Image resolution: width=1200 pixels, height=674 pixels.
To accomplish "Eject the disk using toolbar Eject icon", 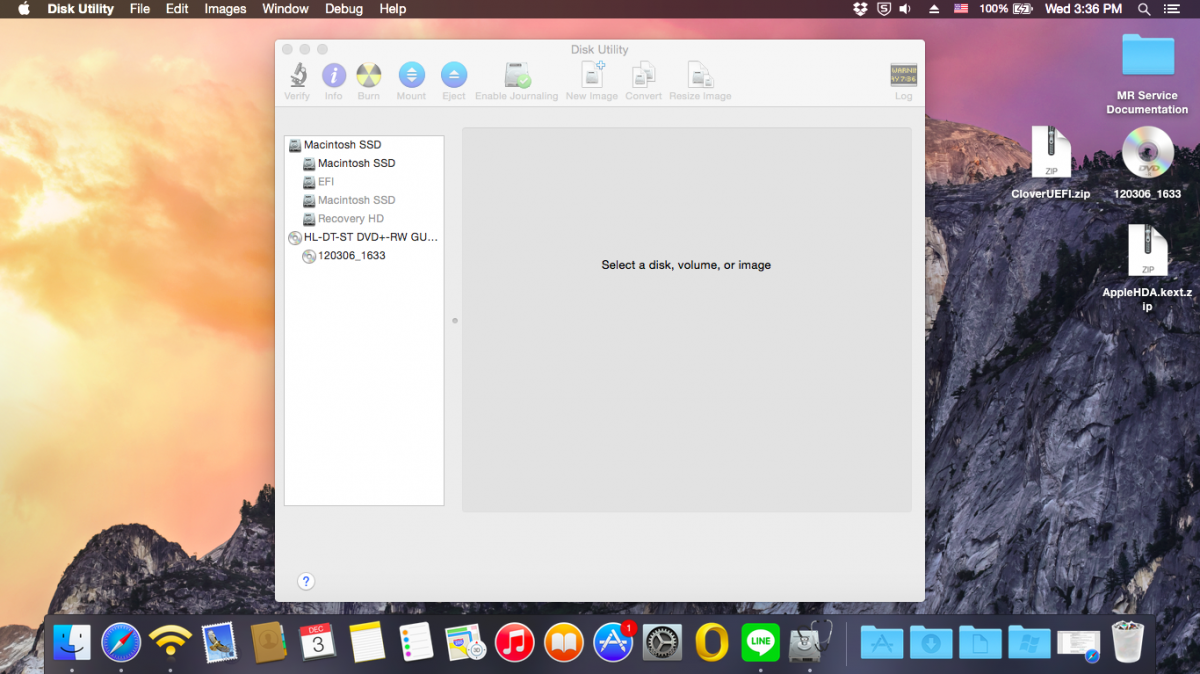I will tap(454, 76).
